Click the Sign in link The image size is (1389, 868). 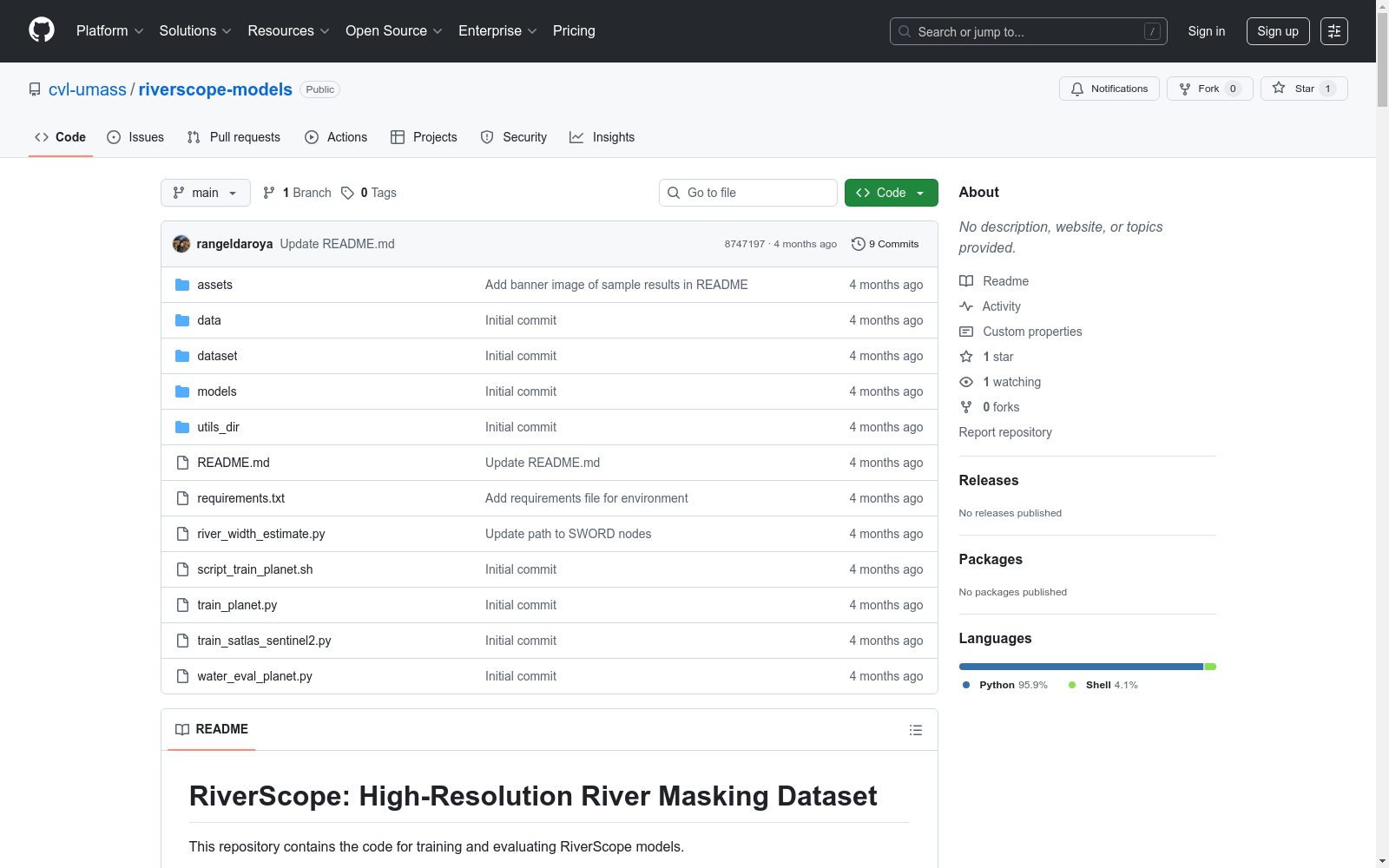(1207, 31)
